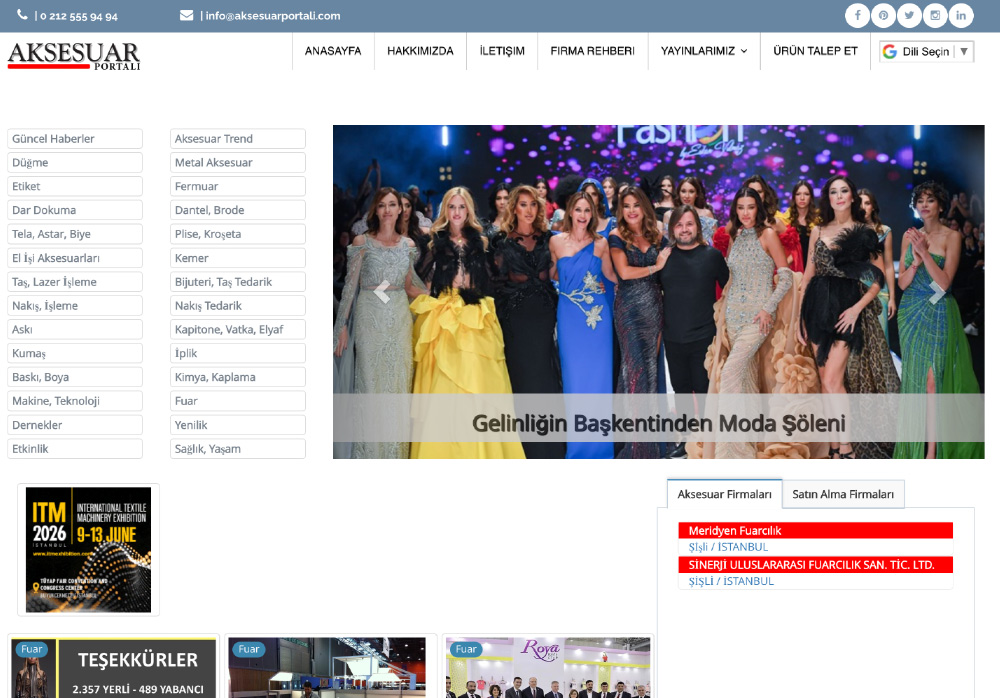This screenshot has height=698, width=1000.
Task: Go to the previous slide with left arrow
Action: [x=381, y=292]
